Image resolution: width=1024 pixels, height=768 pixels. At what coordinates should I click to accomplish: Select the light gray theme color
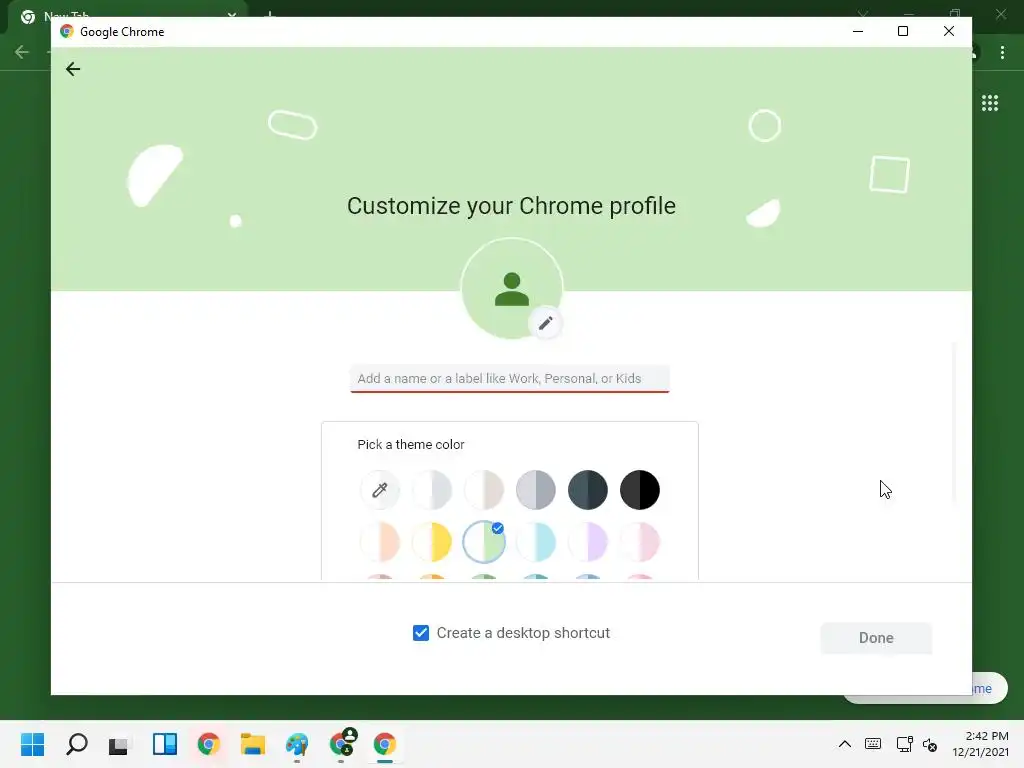(x=432, y=490)
